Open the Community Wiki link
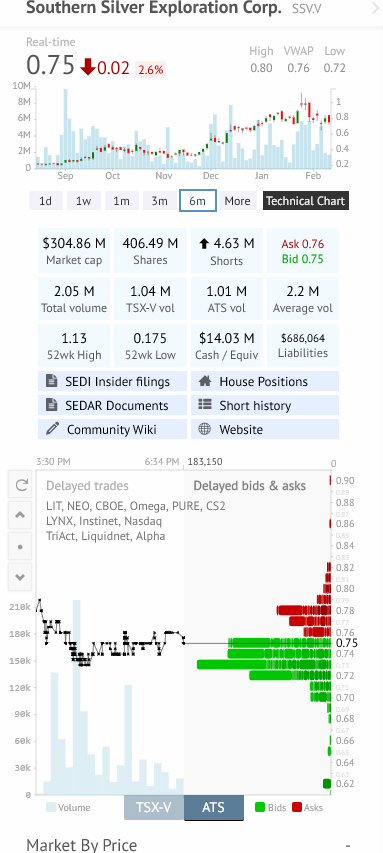Image resolution: width=383 pixels, height=853 pixels. 112,429
